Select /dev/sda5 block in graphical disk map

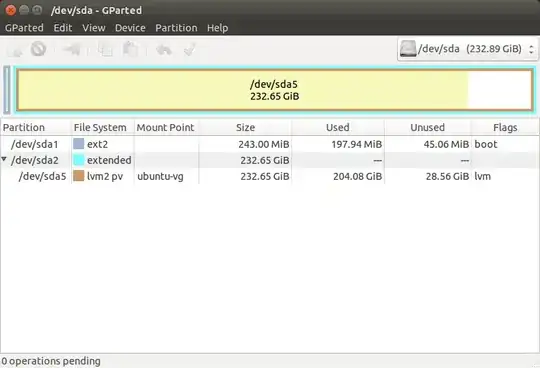click(x=274, y=90)
